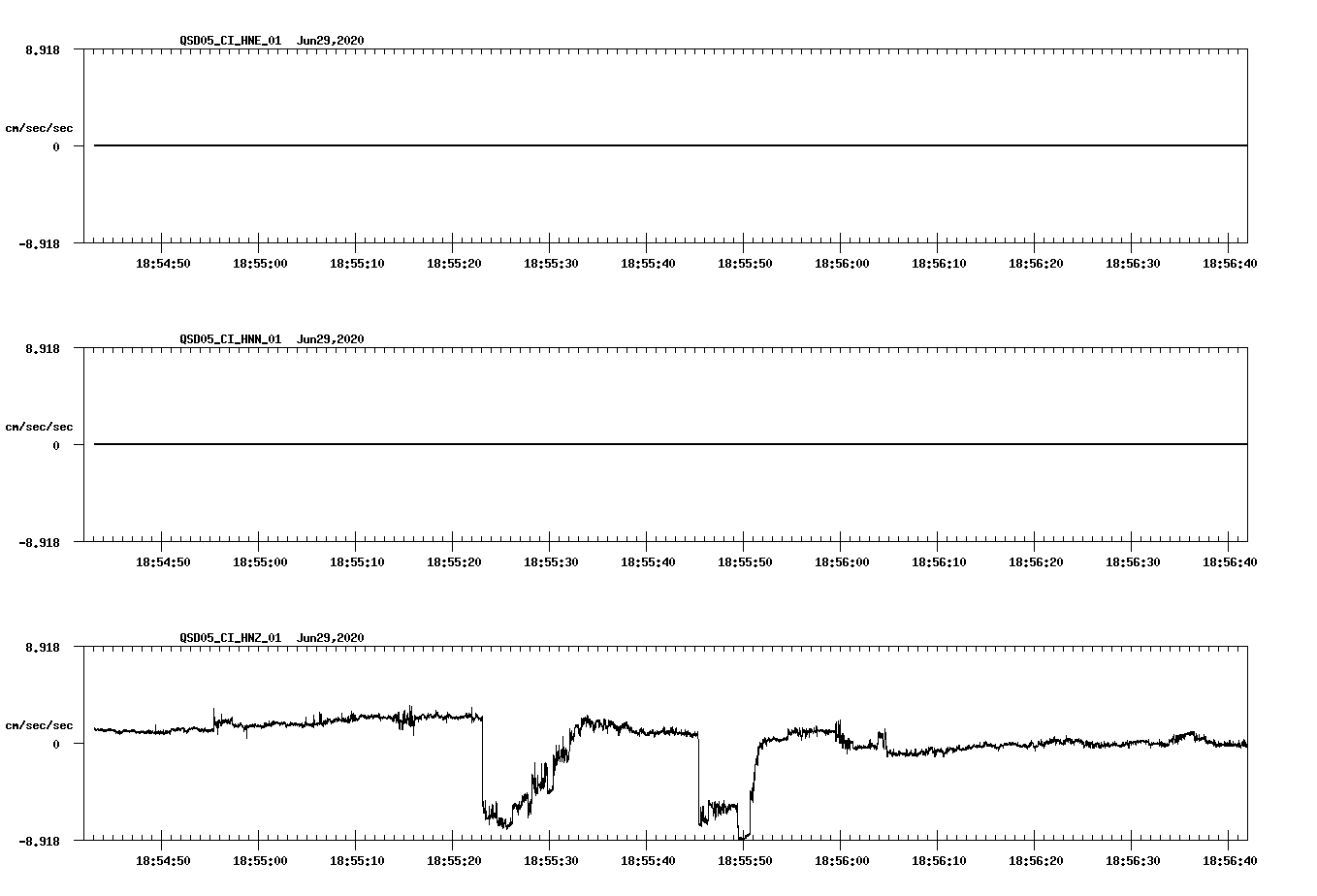Click the cm/sec/sec unit label of HNE plot

click(x=39, y=128)
